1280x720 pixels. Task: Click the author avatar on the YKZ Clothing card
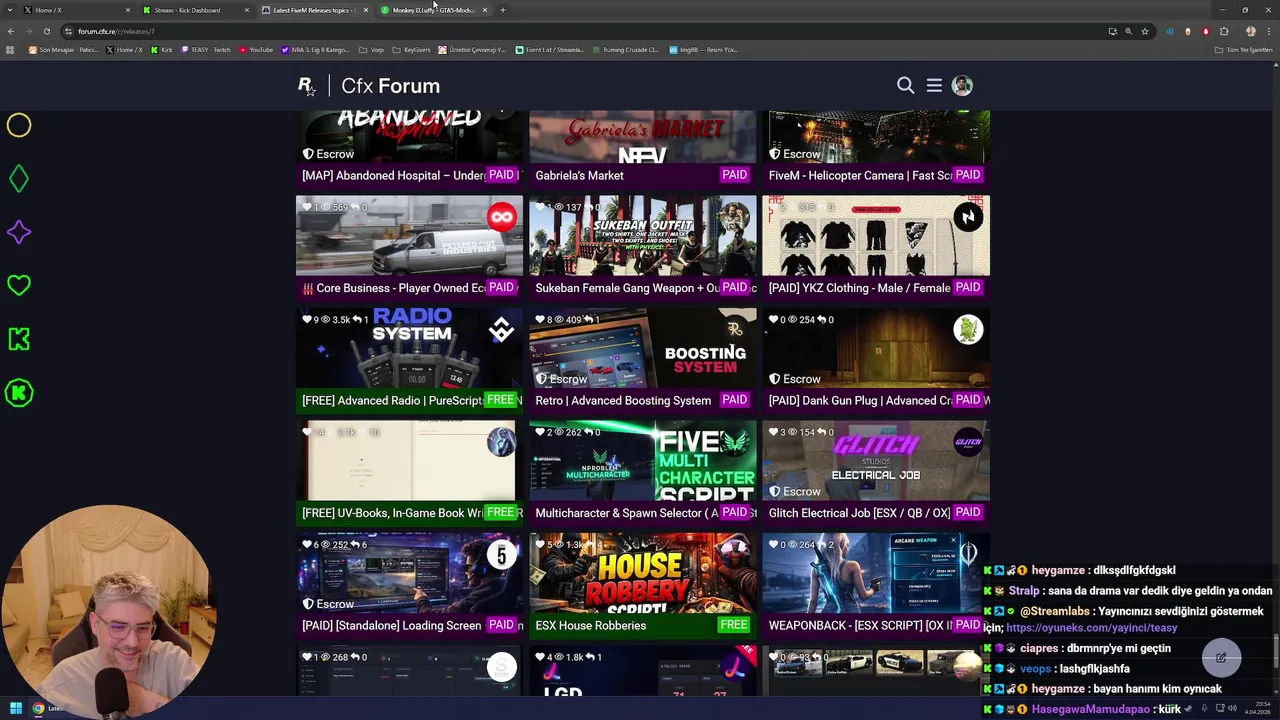tap(968, 217)
